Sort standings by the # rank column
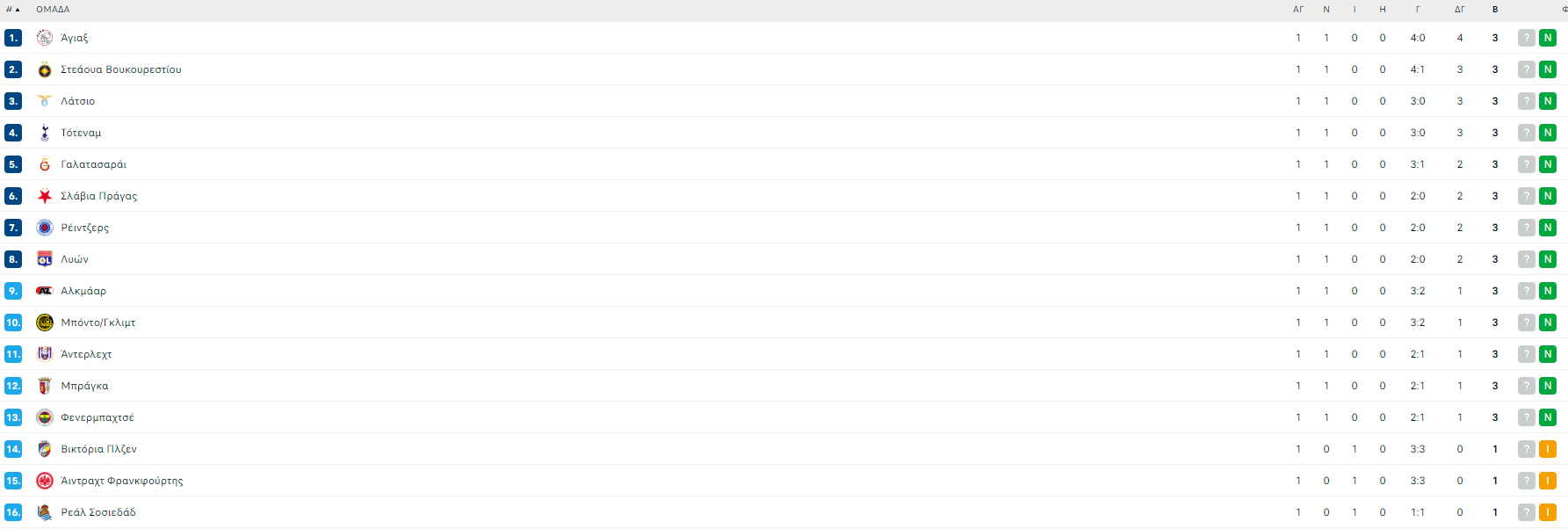The image size is (1568, 529). pyautogui.click(x=12, y=10)
